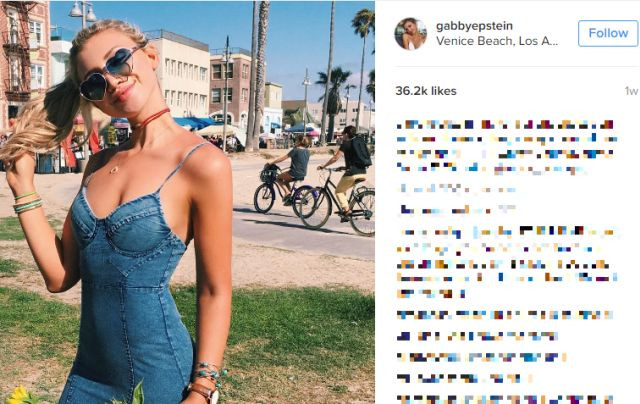The image size is (640, 404).
Task: Click the Follow button
Action: 608,33
